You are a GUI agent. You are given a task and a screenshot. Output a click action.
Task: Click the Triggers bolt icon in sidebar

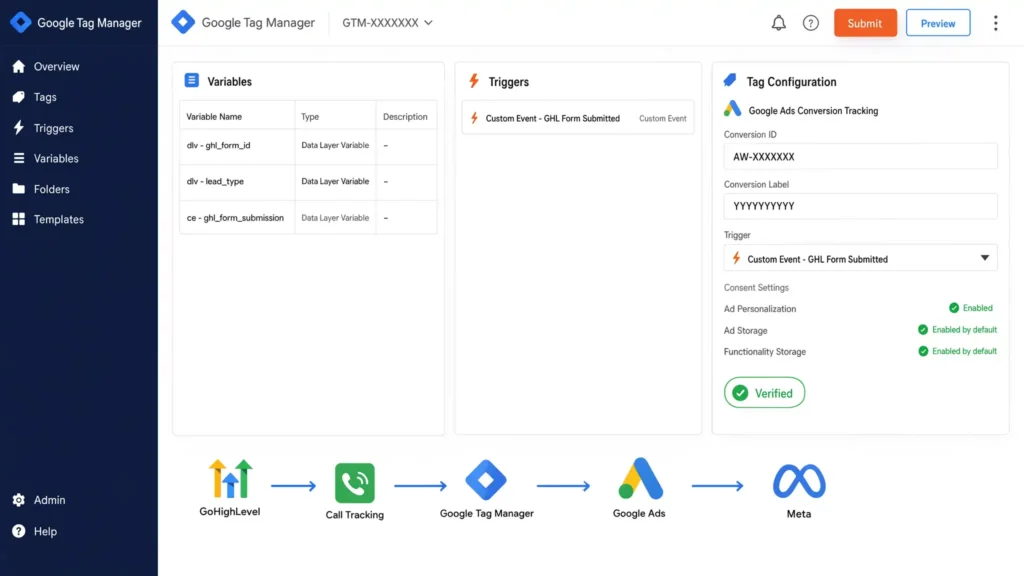click(x=18, y=127)
